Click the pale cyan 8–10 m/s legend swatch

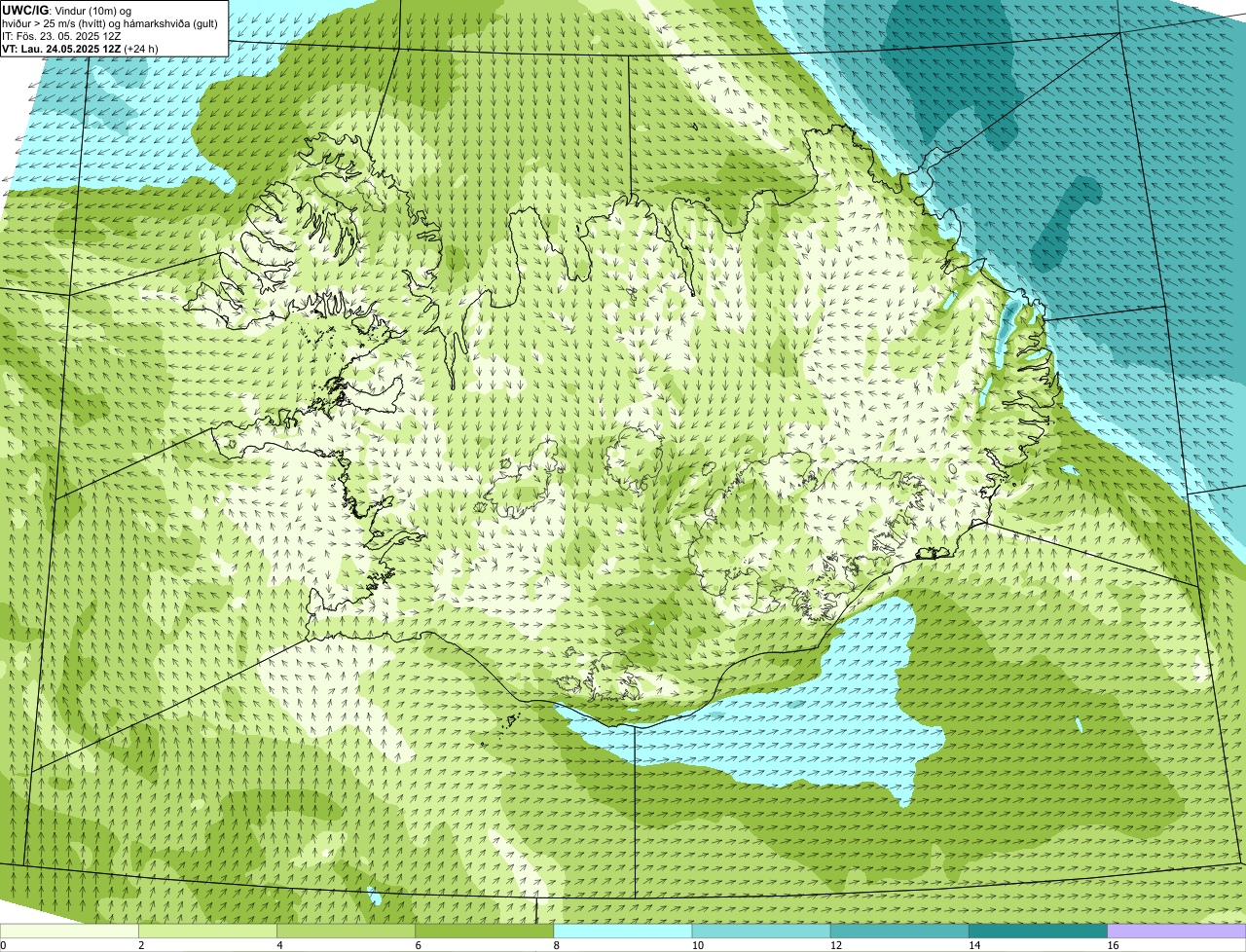(623, 932)
